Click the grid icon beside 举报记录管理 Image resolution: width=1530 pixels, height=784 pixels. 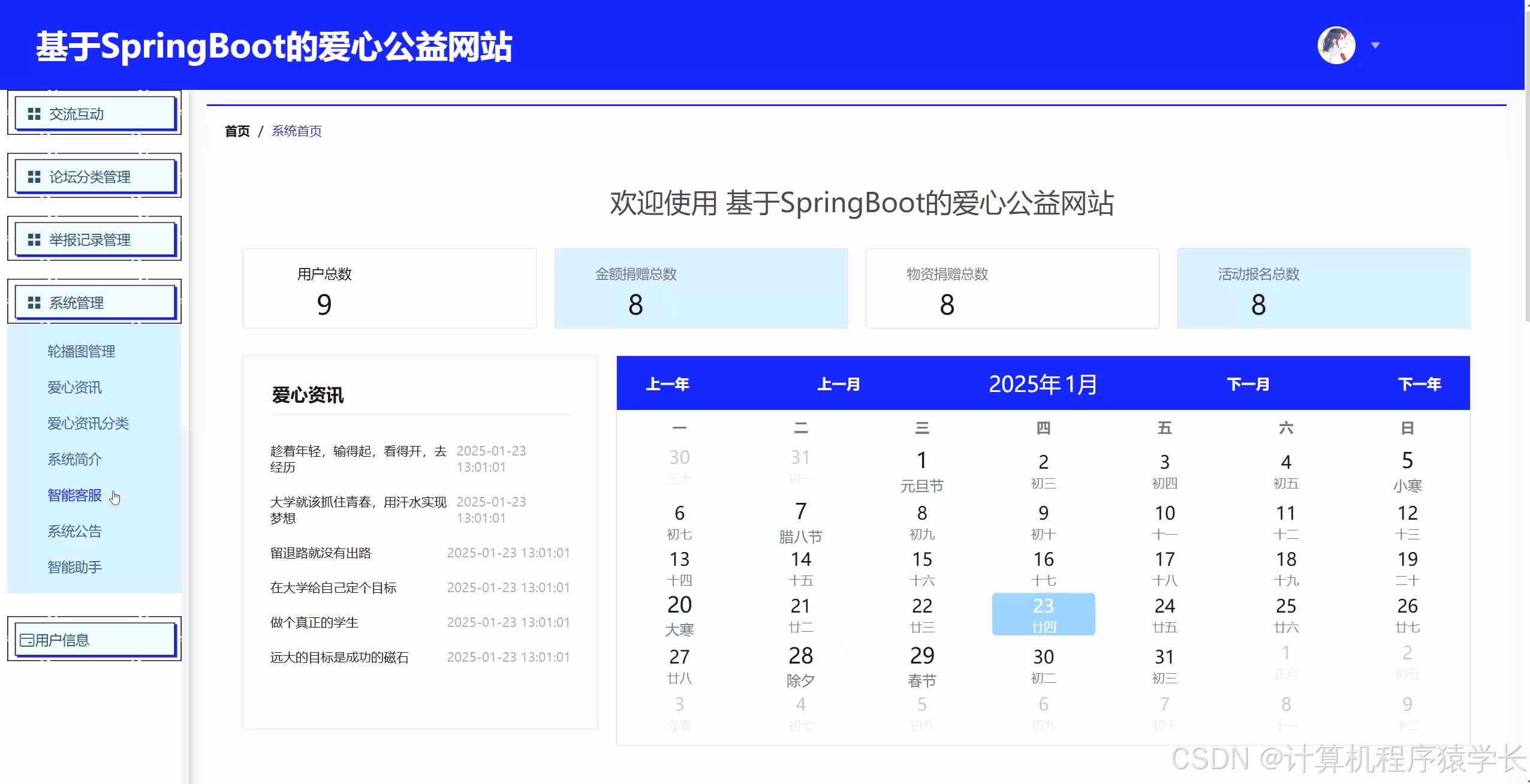click(34, 240)
